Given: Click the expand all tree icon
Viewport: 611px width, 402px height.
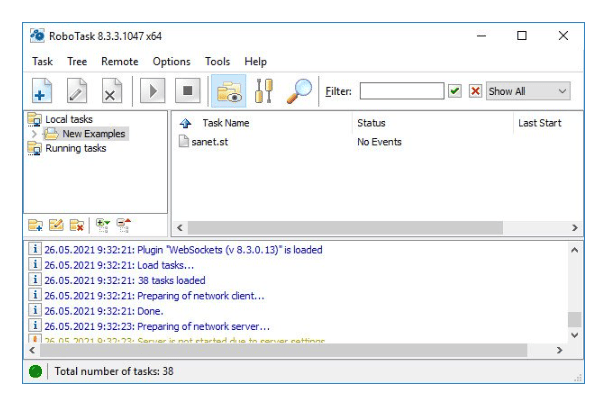Looking at the screenshot, I should tap(103, 225).
